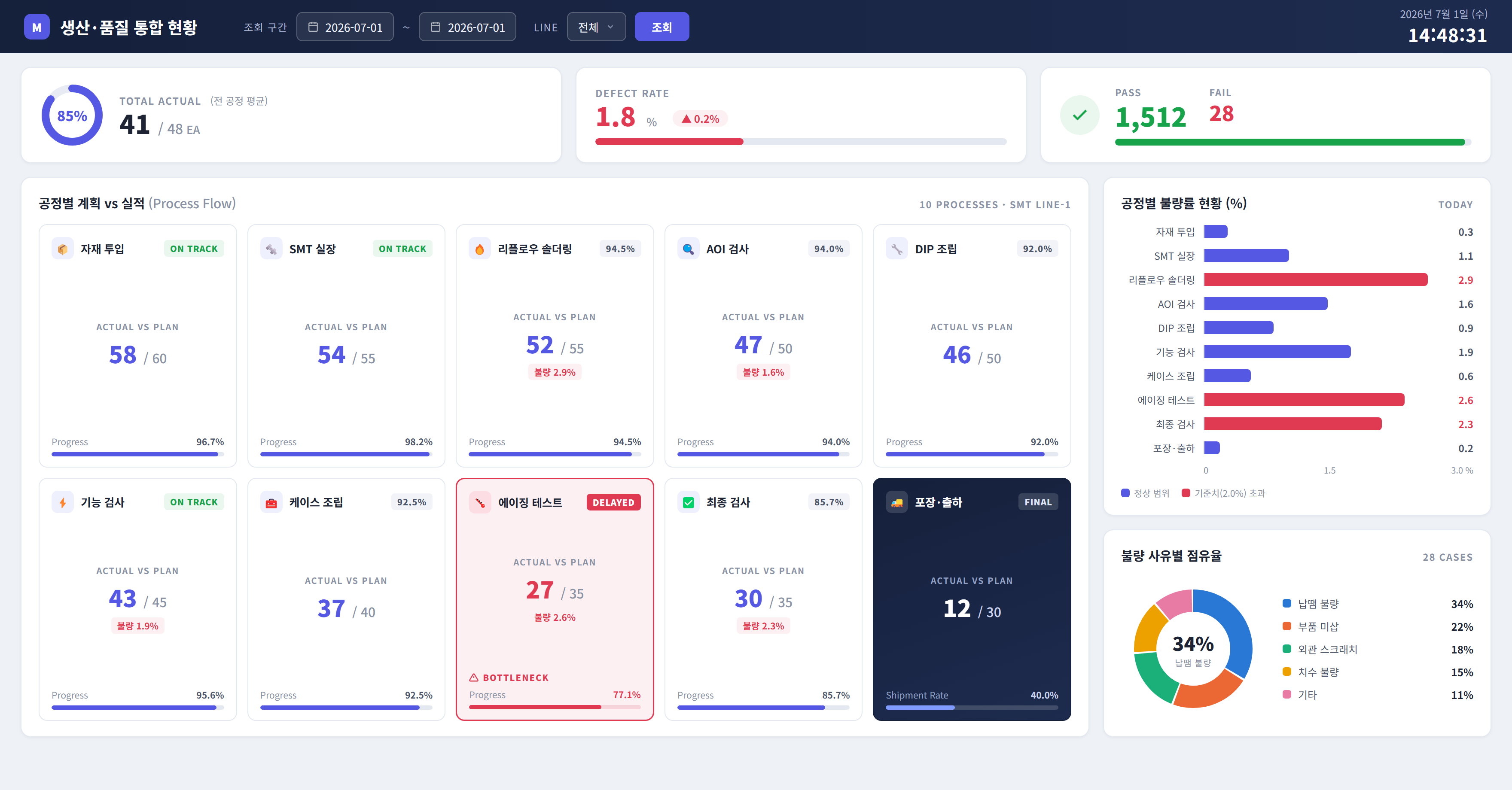Click the start date 2026-07-01 field
This screenshot has width=1512, height=790.
[345, 27]
